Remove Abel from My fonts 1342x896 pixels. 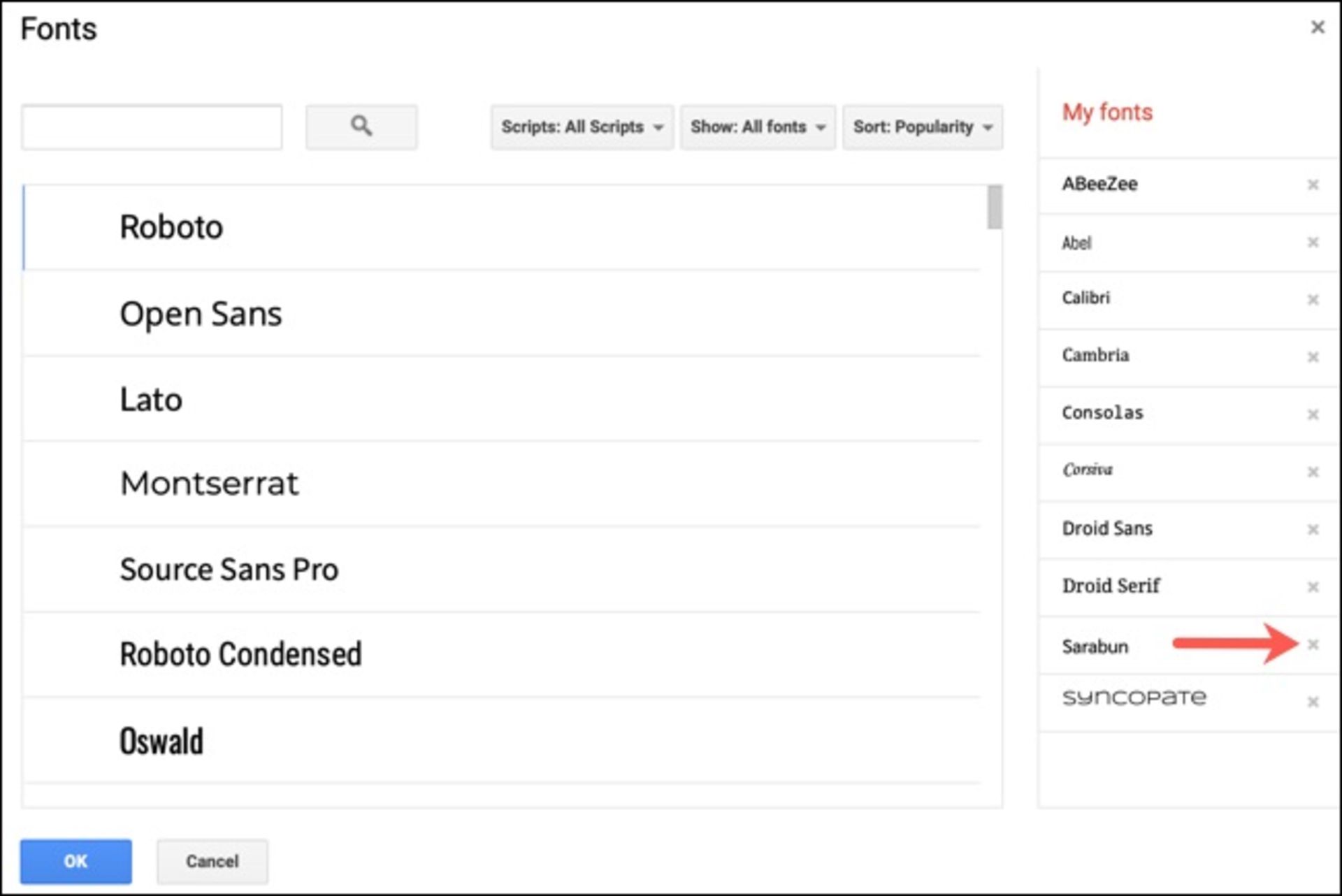click(1313, 243)
